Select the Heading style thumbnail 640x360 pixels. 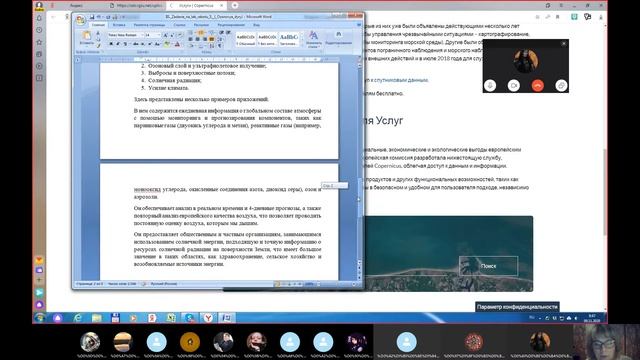click(x=289, y=39)
